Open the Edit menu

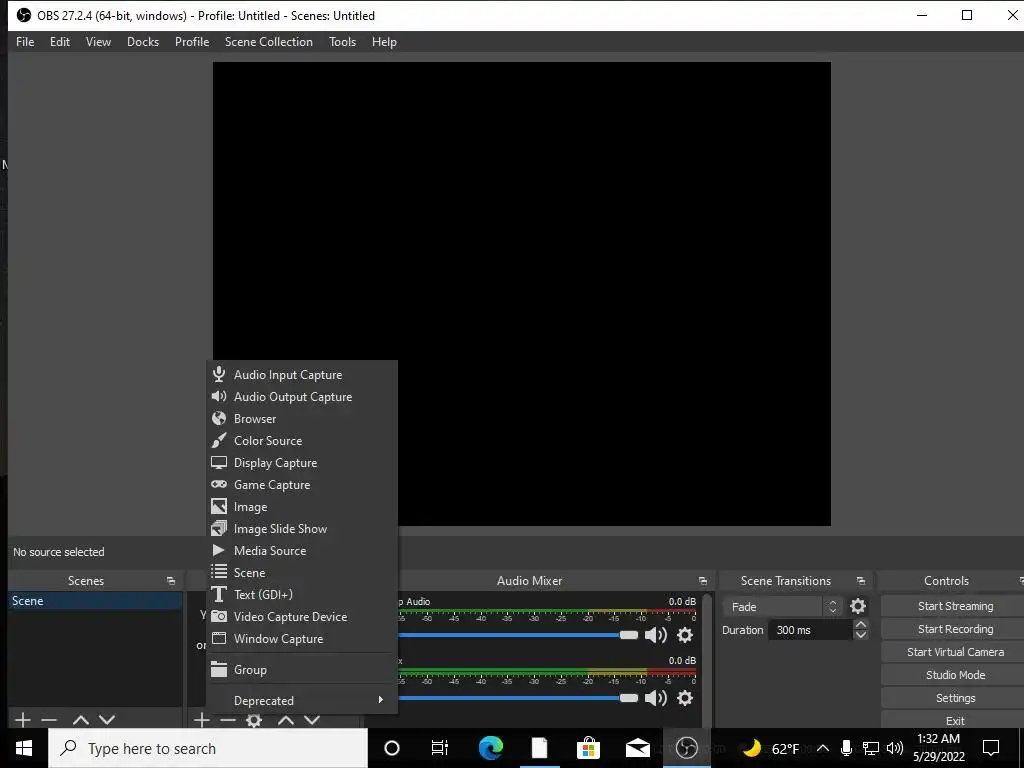59,42
